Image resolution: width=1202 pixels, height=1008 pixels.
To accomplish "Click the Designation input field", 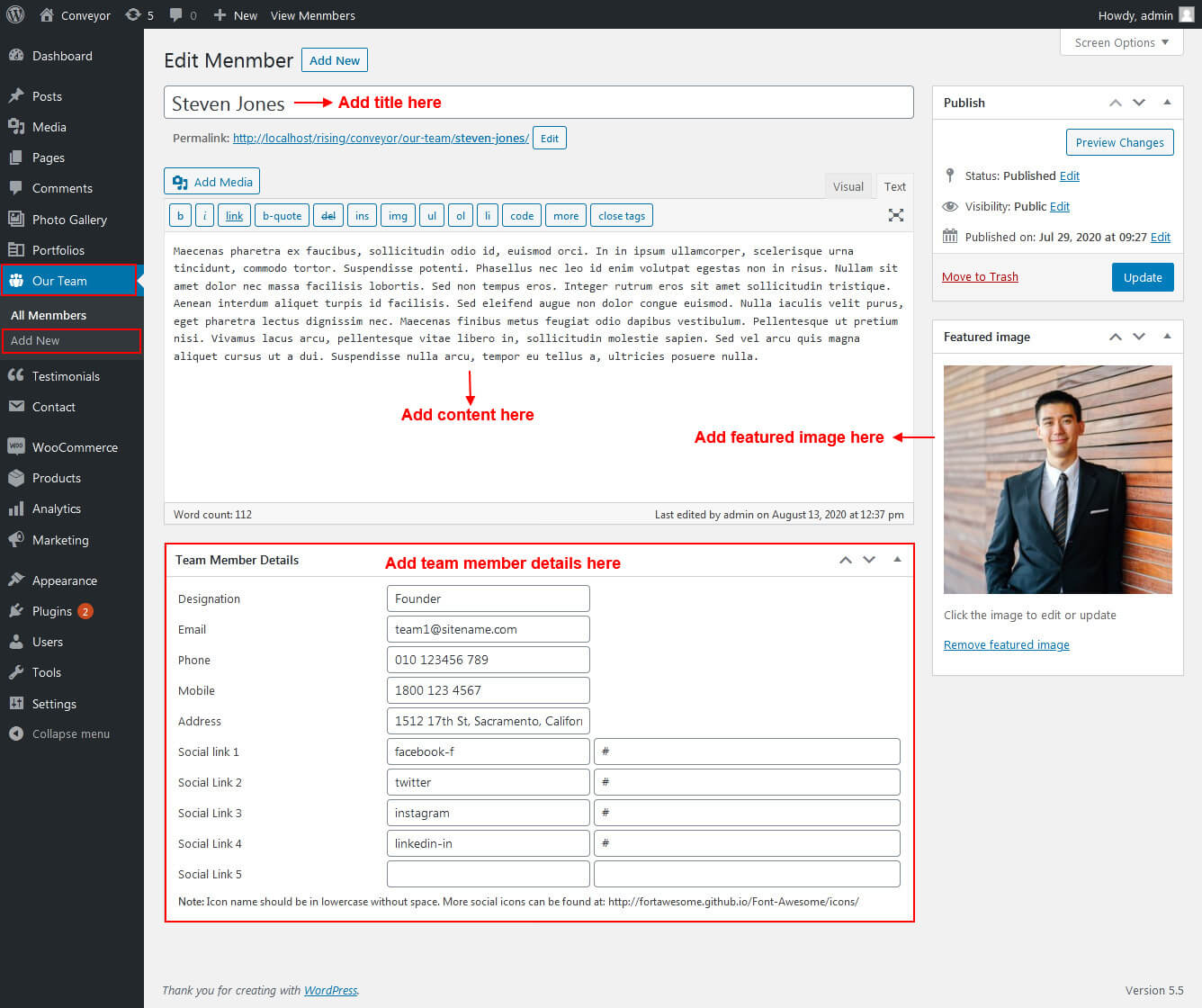I will coord(488,598).
